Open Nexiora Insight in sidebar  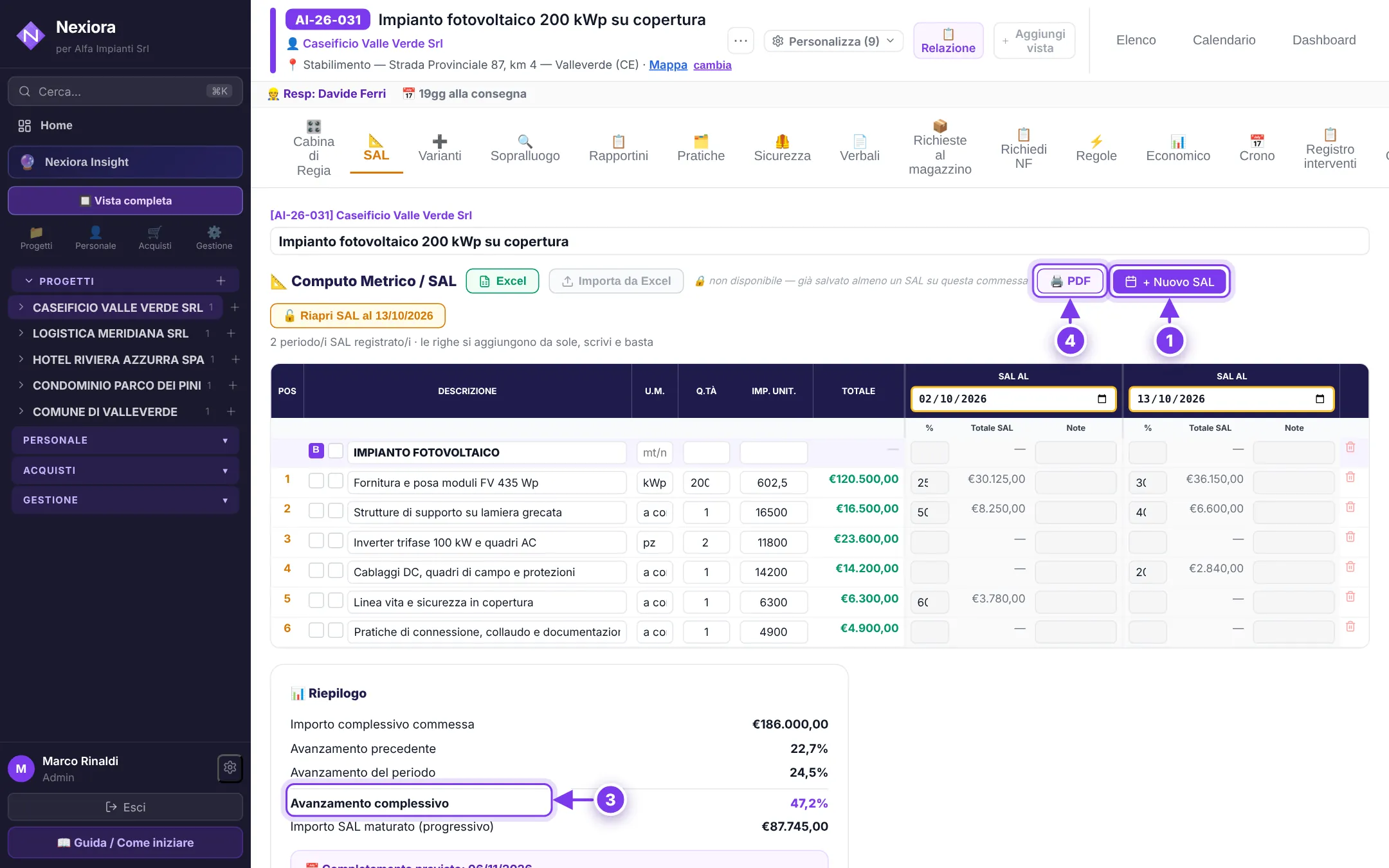pyautogui.click(x=125, y=162)
